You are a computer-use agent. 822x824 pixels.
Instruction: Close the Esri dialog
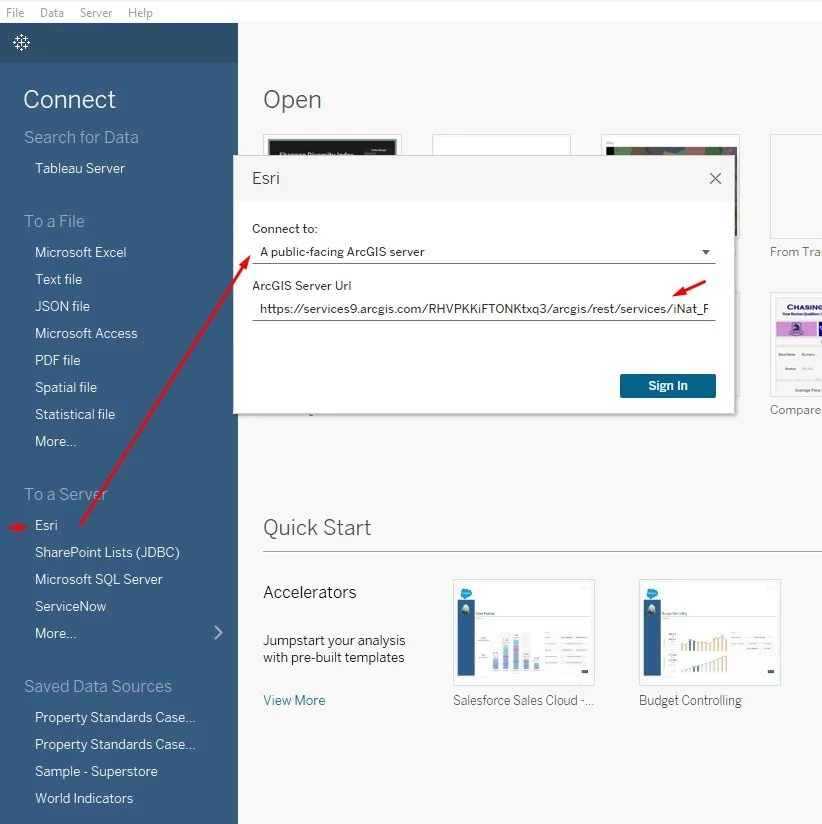pyautogui.click(x=715, y=179)
